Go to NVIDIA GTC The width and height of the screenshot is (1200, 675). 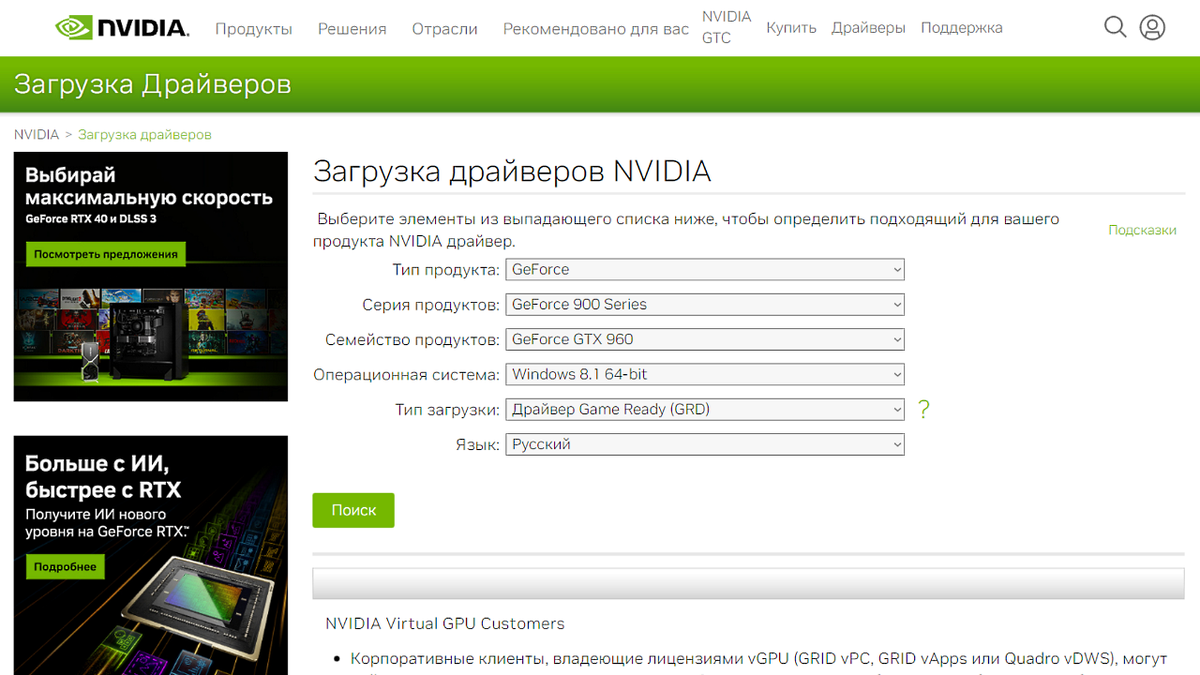click(726, 28)
